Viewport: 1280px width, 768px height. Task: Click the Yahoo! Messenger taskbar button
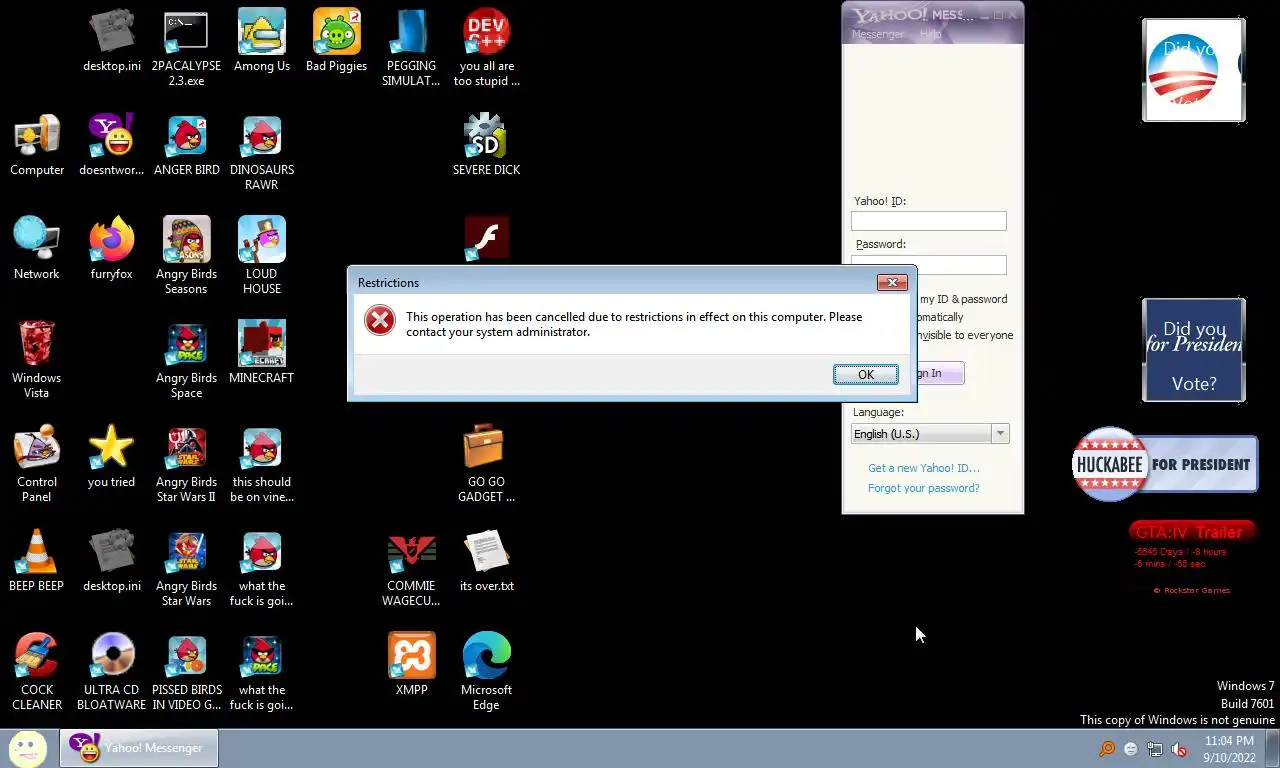point(139,748)
